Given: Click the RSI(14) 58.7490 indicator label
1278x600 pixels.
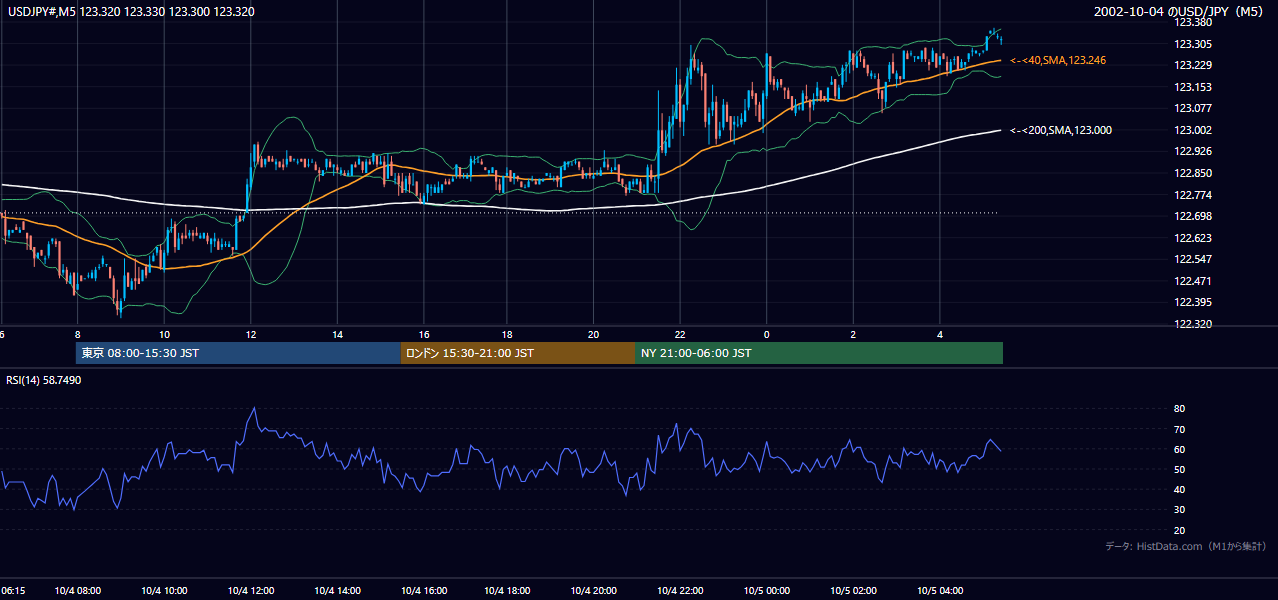Looking at the screenshot, I should pos(44,380).
